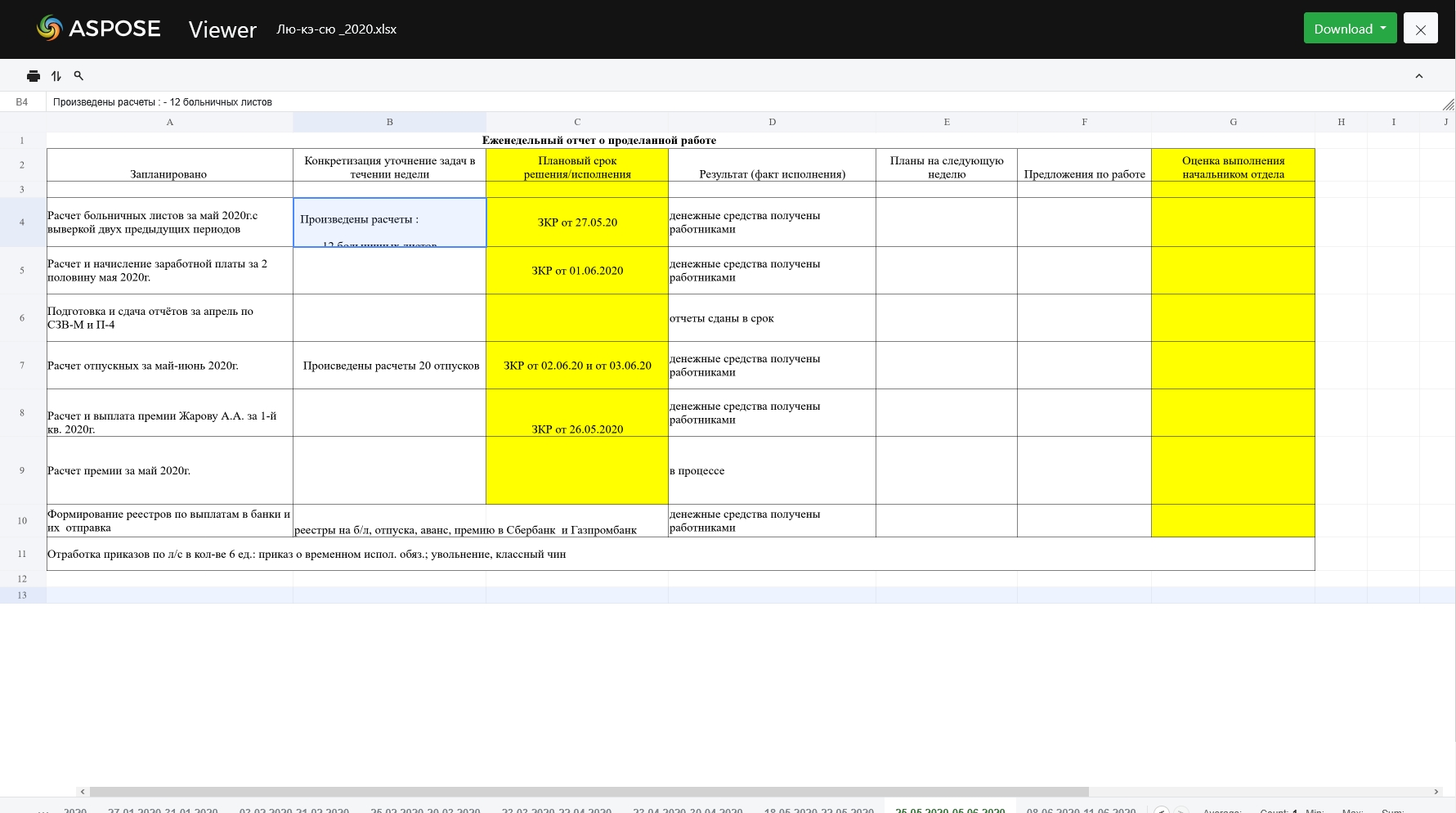Screen dimensions: 1456x813
Task: Collapse toolbar using chevron up arrow
Action: click(x=1418, y=76)
